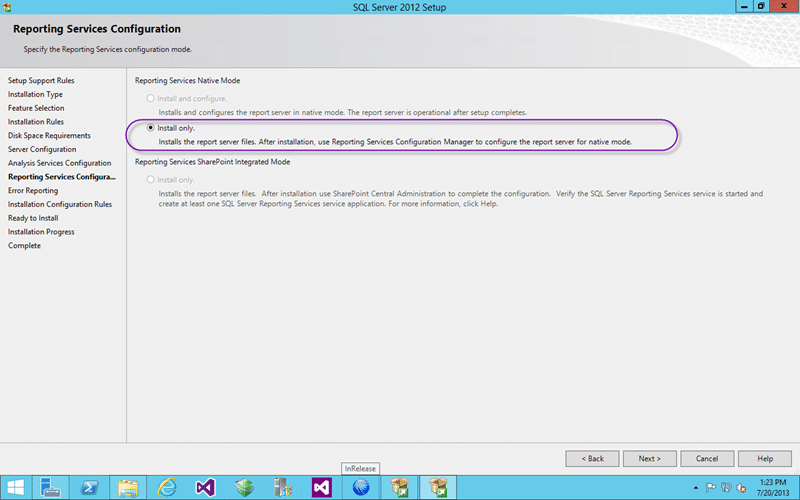Image resolution: width=800 pixels, height=500 pixels.
Task: Launch Server Manager from the taskbar
Action: pos(50,488)
